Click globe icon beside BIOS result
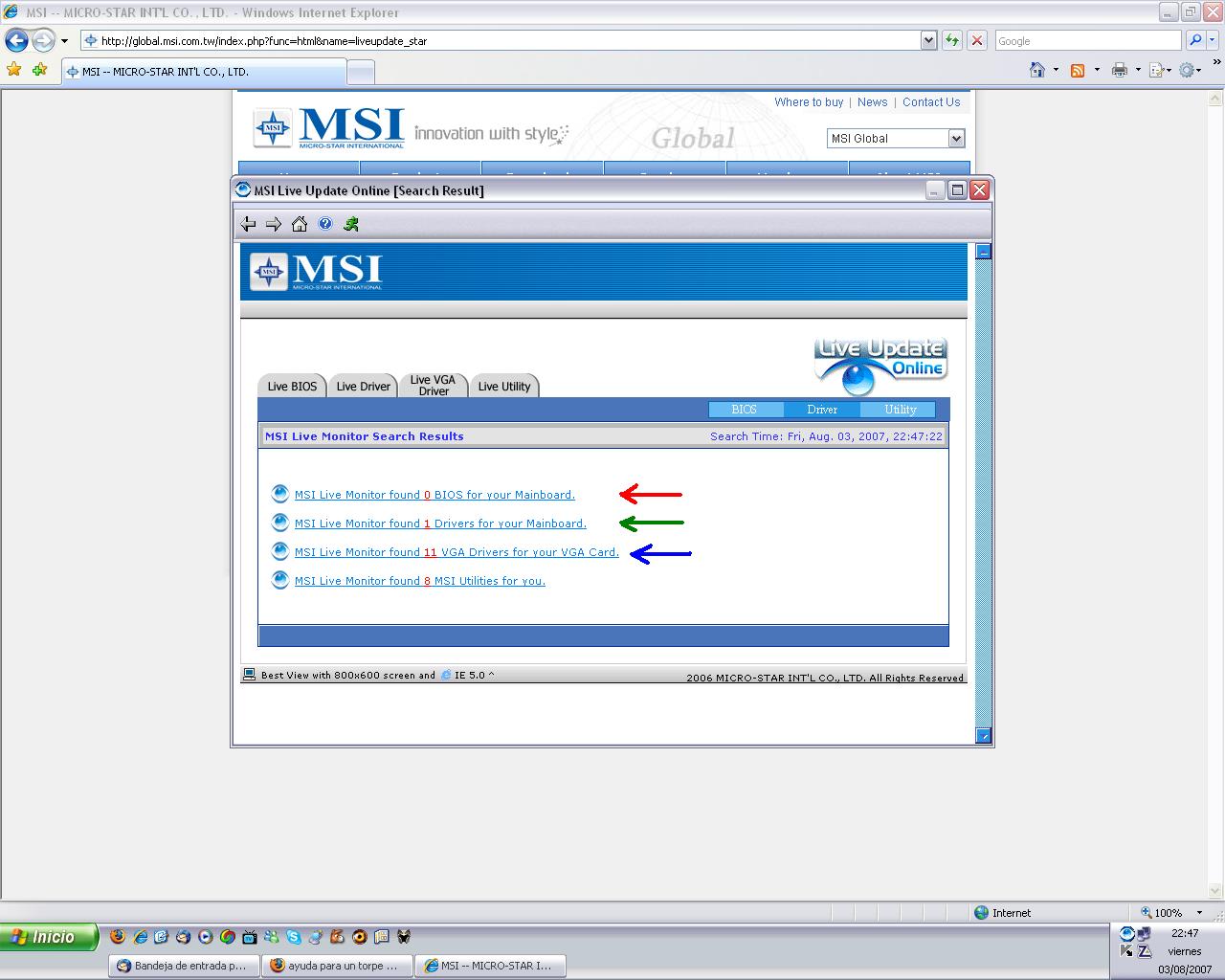 tap(279, 494)
